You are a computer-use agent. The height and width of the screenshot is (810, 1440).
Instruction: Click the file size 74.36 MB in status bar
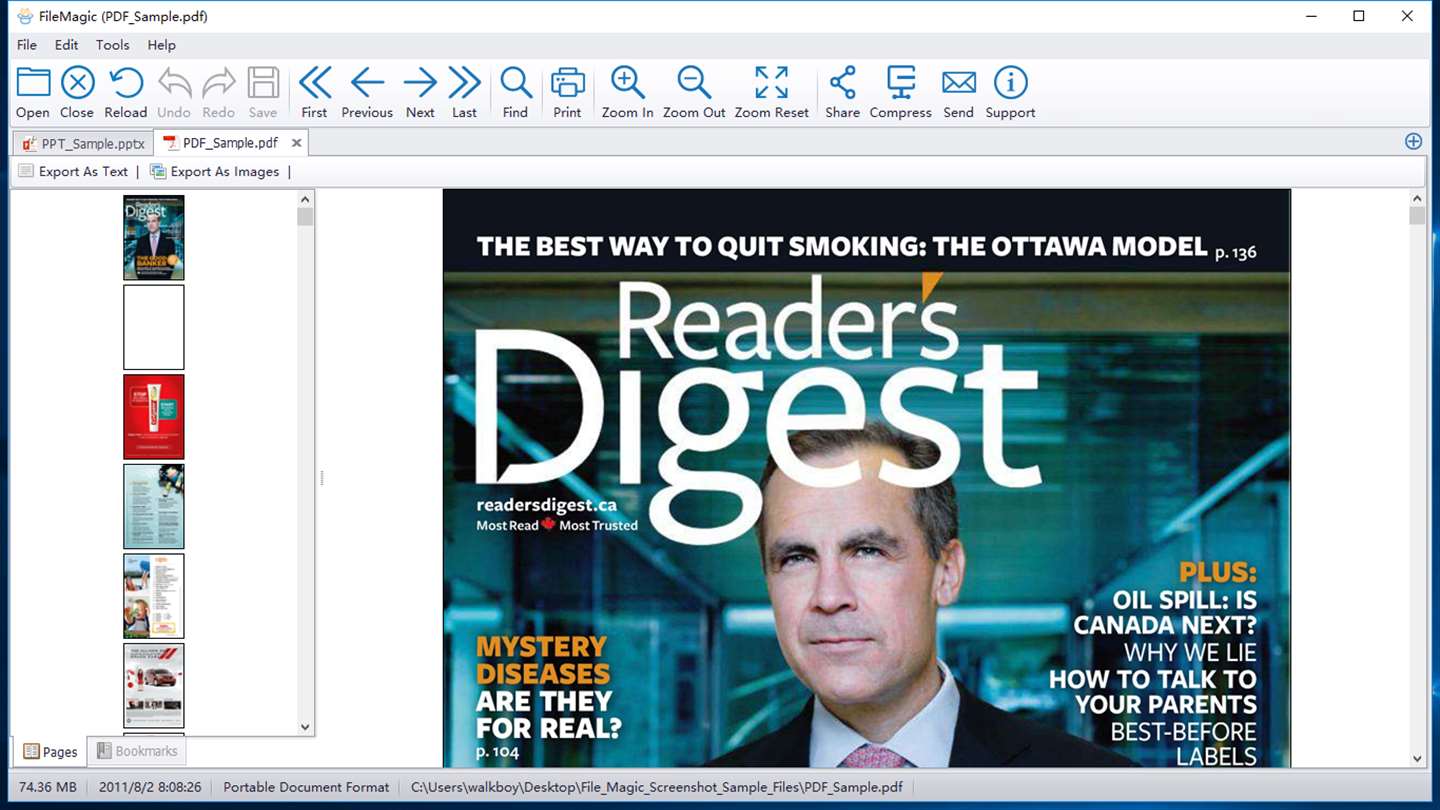click(48, 787)
